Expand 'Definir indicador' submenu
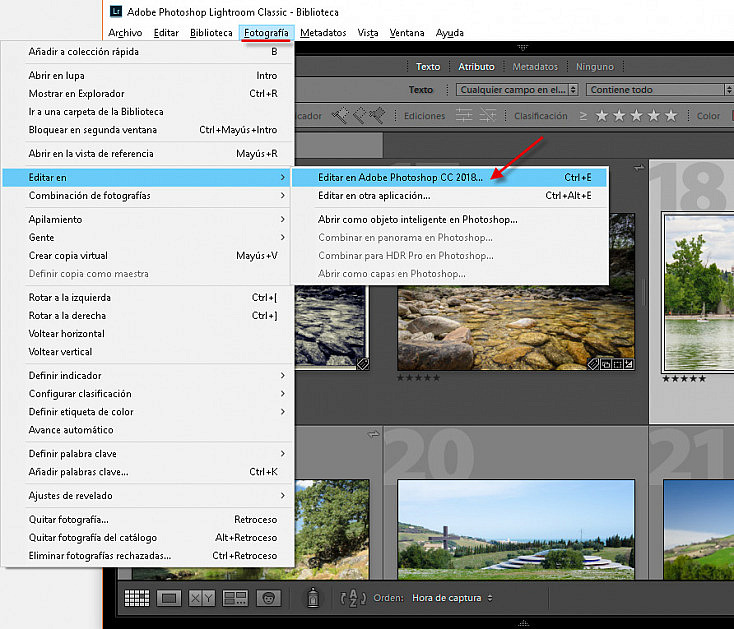 click(x=148, y=375)
